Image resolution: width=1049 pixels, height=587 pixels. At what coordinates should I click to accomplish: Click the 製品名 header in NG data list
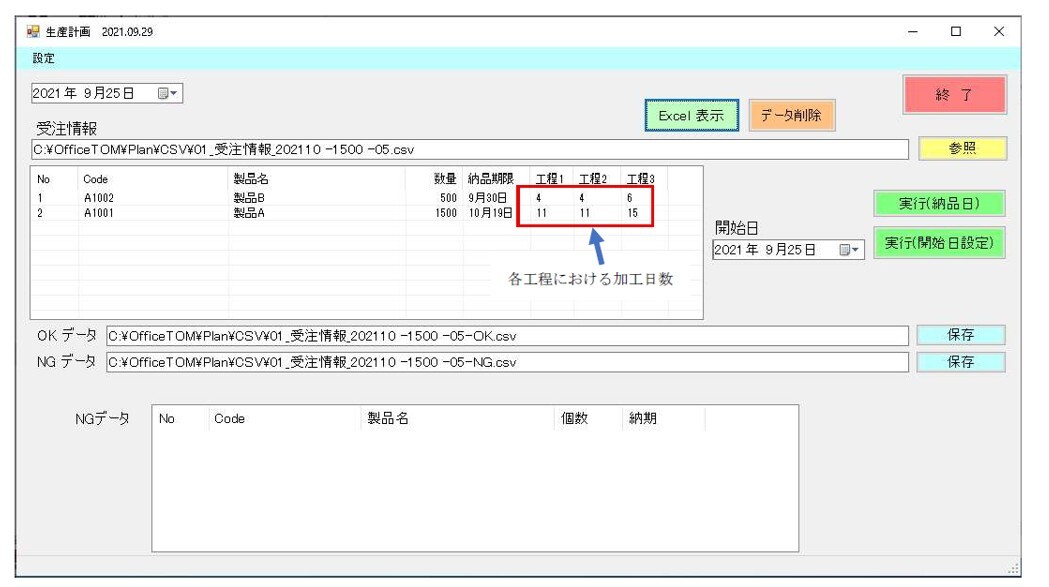(388, 420)
